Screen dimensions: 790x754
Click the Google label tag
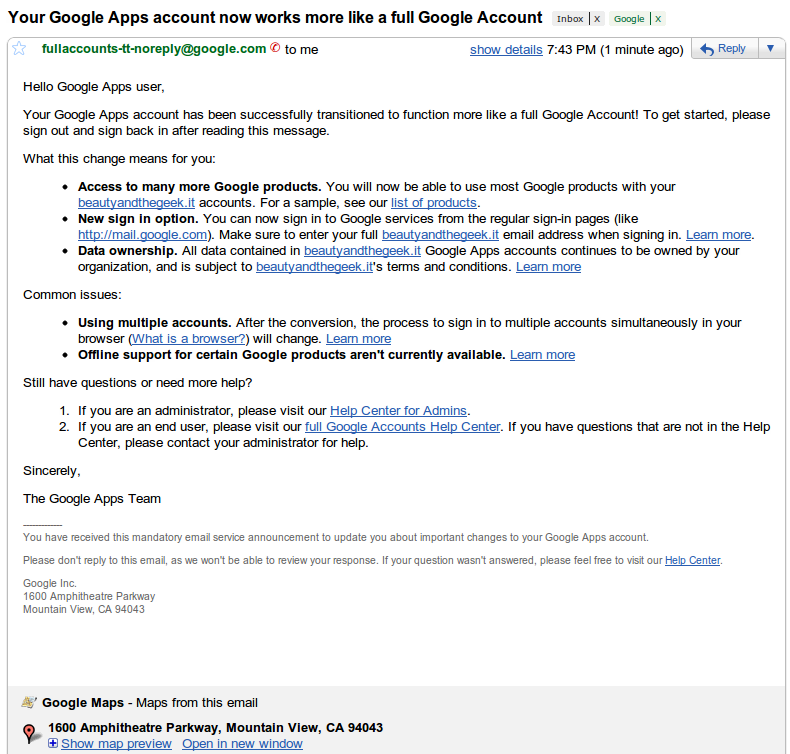pyautogui.click(x=629, y=19)
